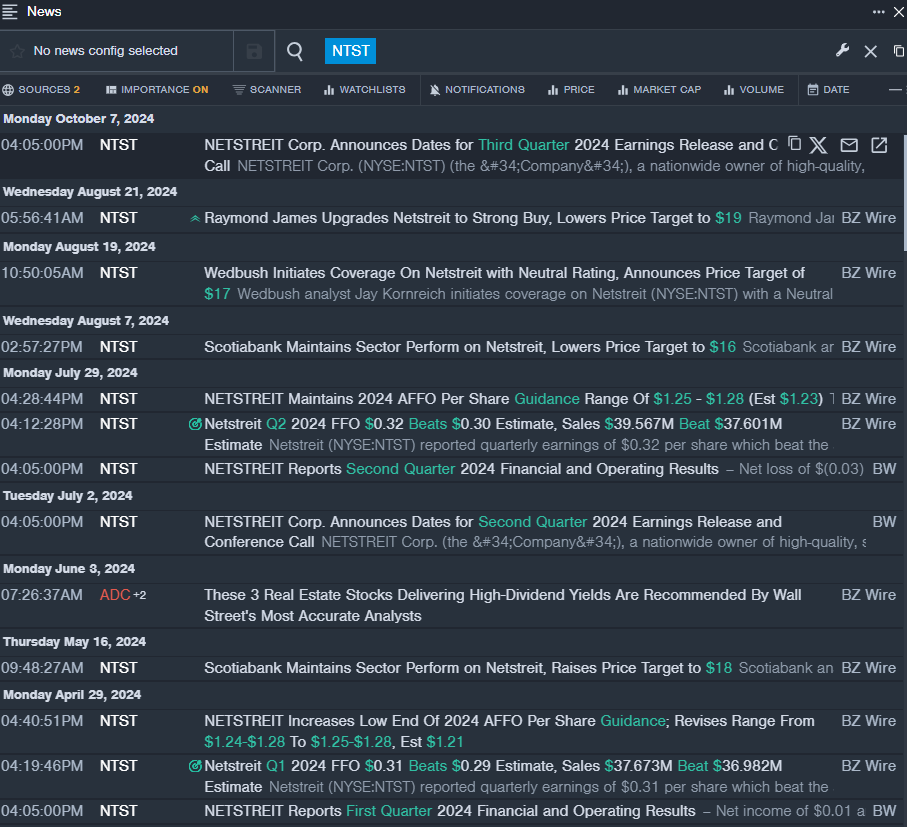Click the NTST search tag
This screenshot has width=907, height=827.
350,51
